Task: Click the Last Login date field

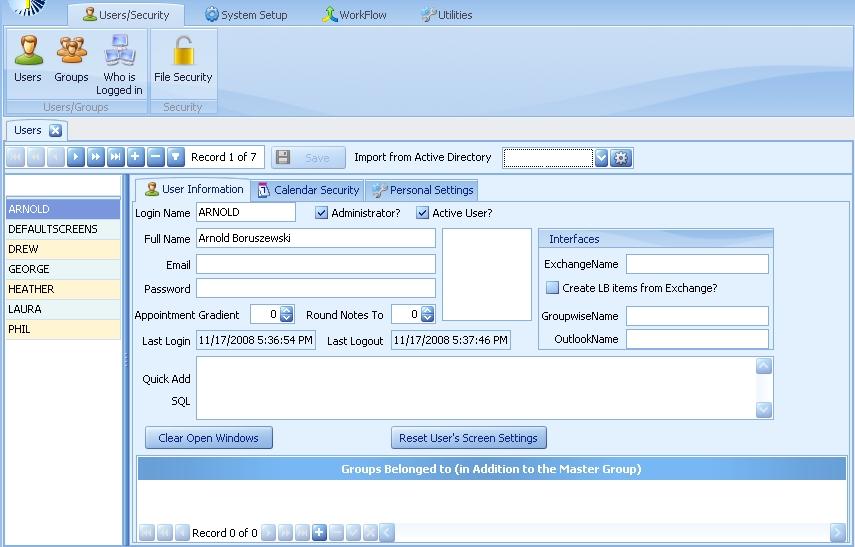Action: coord(256,340)
